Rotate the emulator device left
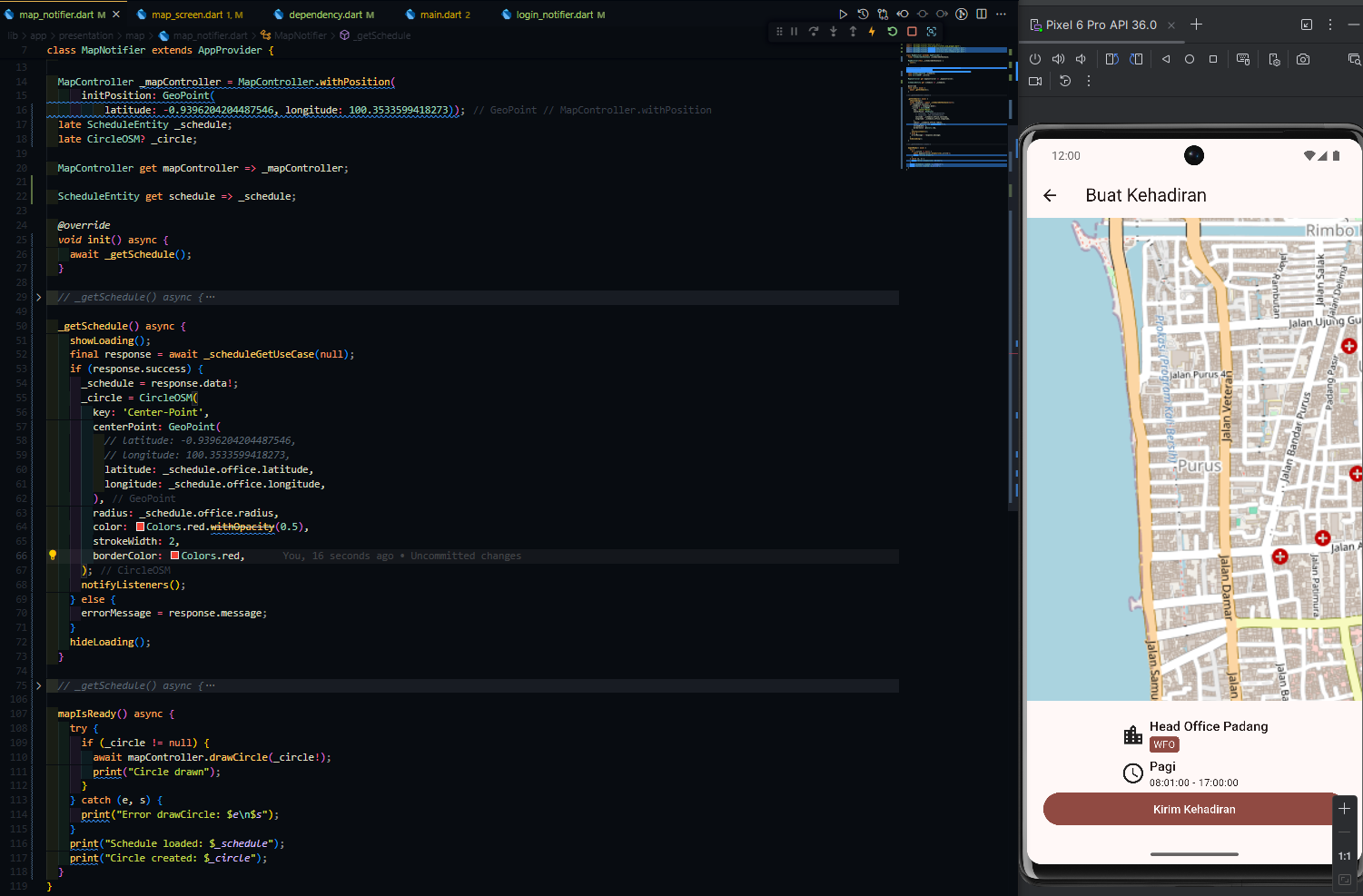The image size is (1363, 896). point(1111,59)
